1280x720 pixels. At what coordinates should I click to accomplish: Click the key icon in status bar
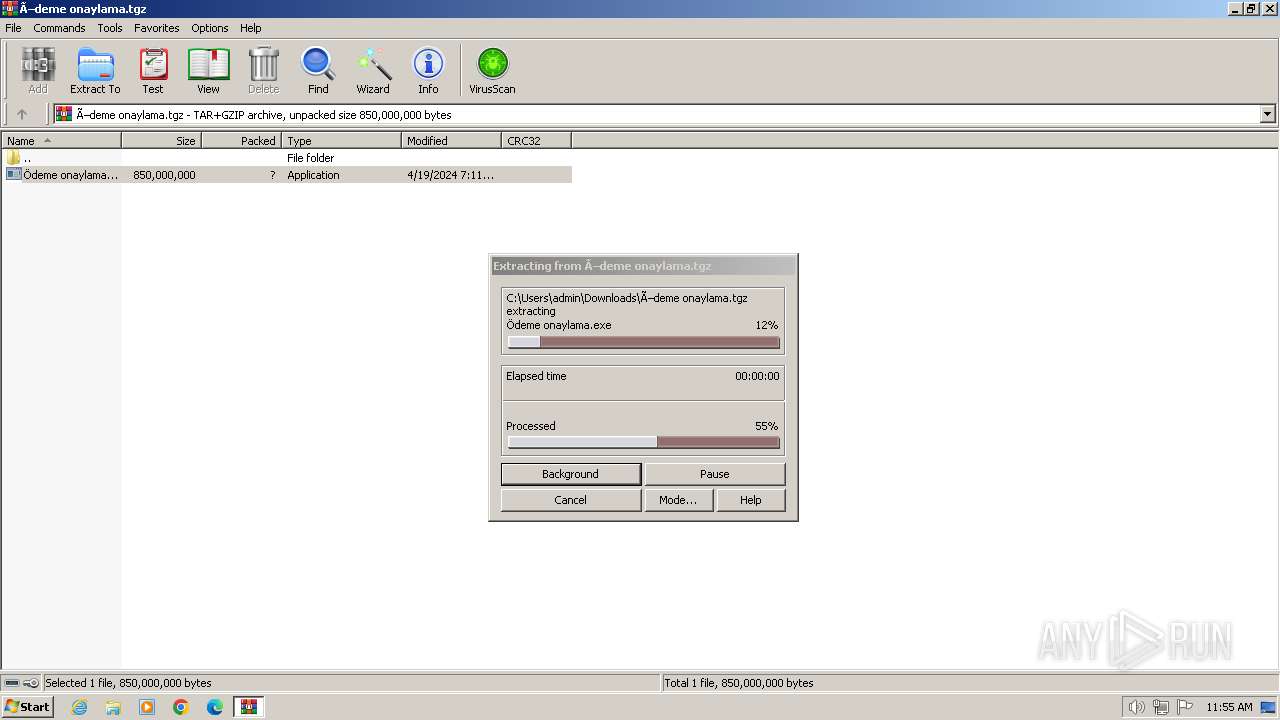(x=31, y=683)
